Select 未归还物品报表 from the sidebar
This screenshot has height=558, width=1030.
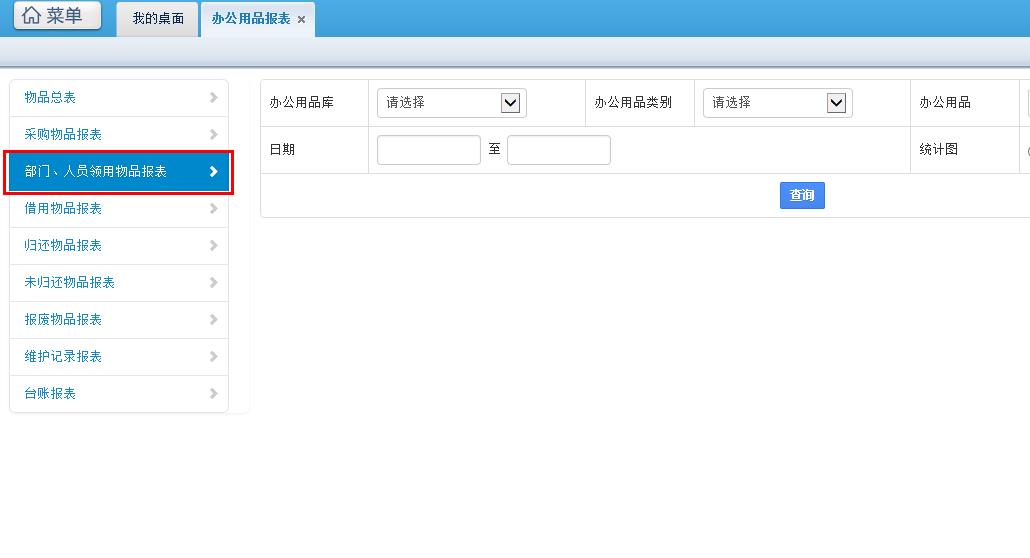69,282
